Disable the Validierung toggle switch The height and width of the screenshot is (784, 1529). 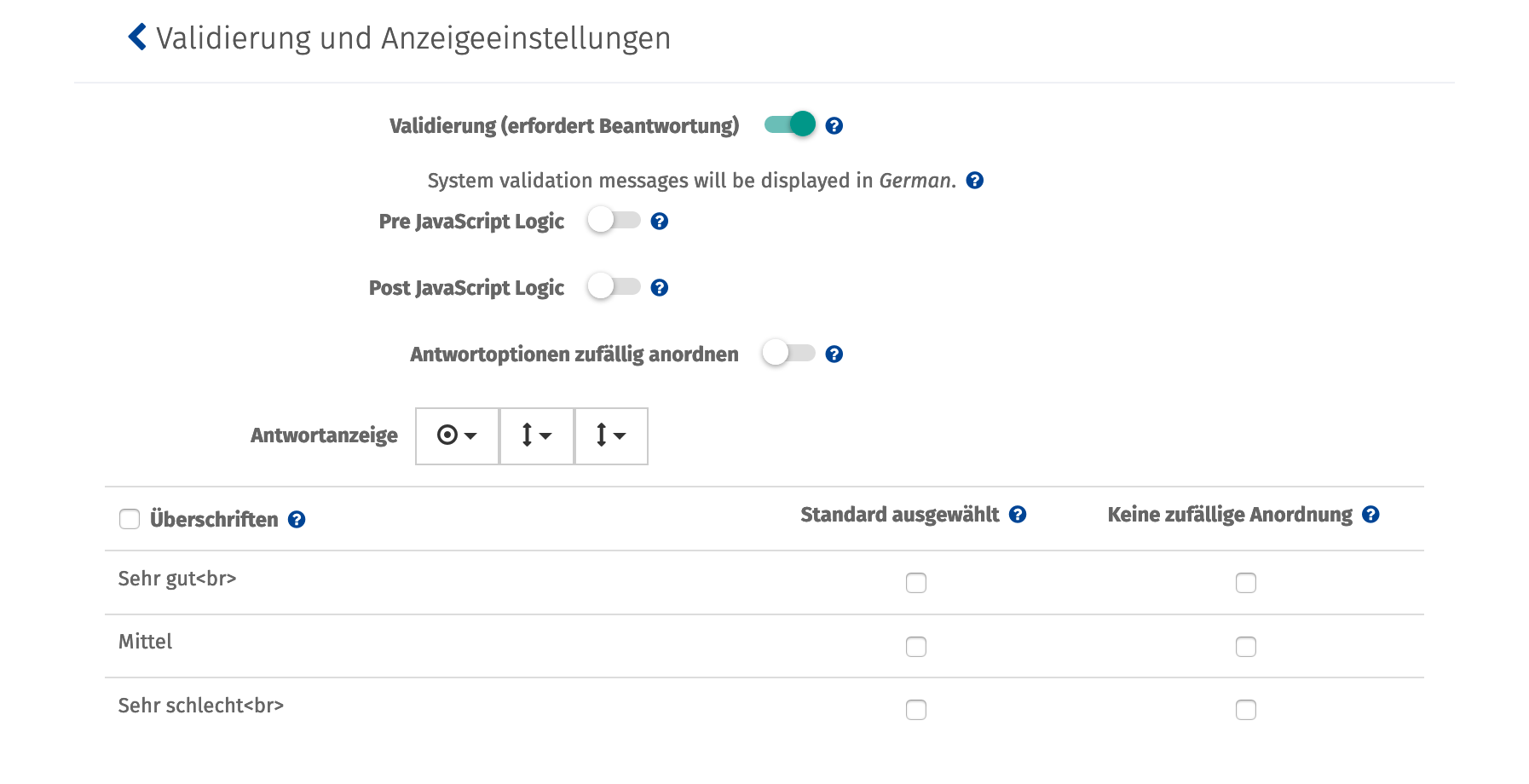tap(790, 125)
